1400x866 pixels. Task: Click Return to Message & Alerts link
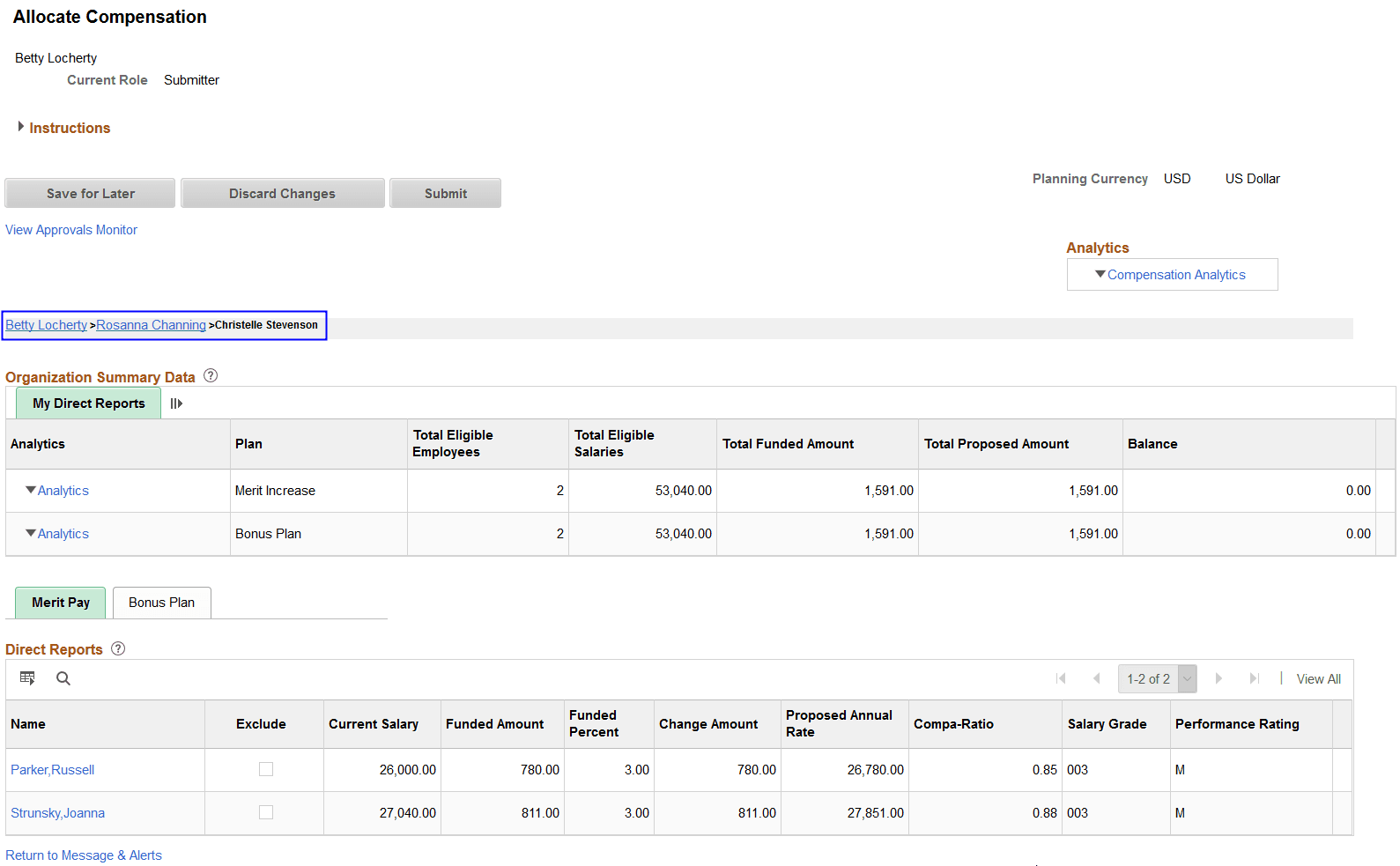[84, 855]
